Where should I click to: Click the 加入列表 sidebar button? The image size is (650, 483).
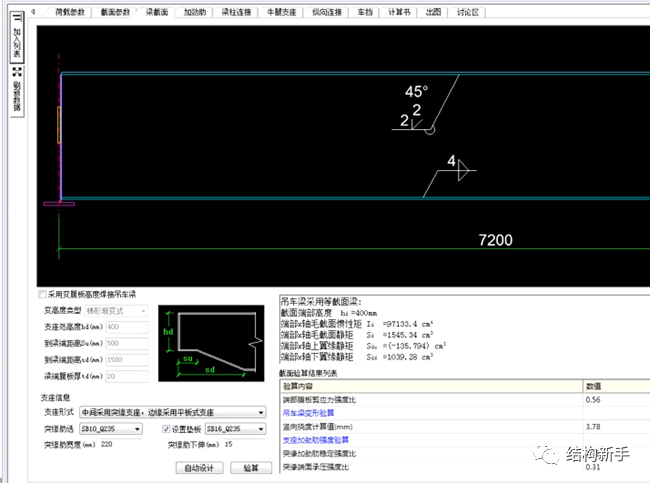tap(17, 37)
